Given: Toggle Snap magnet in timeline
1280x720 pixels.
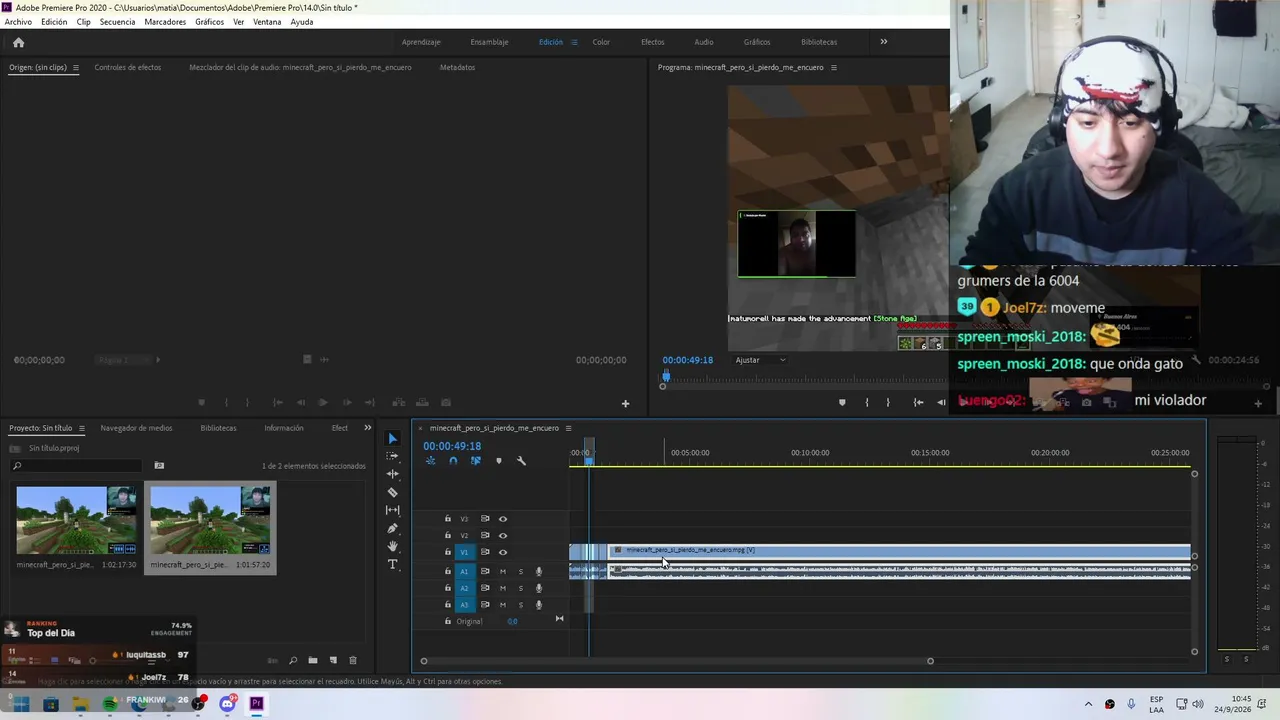Looking at the screenshot, I should [x=453, y=461].
